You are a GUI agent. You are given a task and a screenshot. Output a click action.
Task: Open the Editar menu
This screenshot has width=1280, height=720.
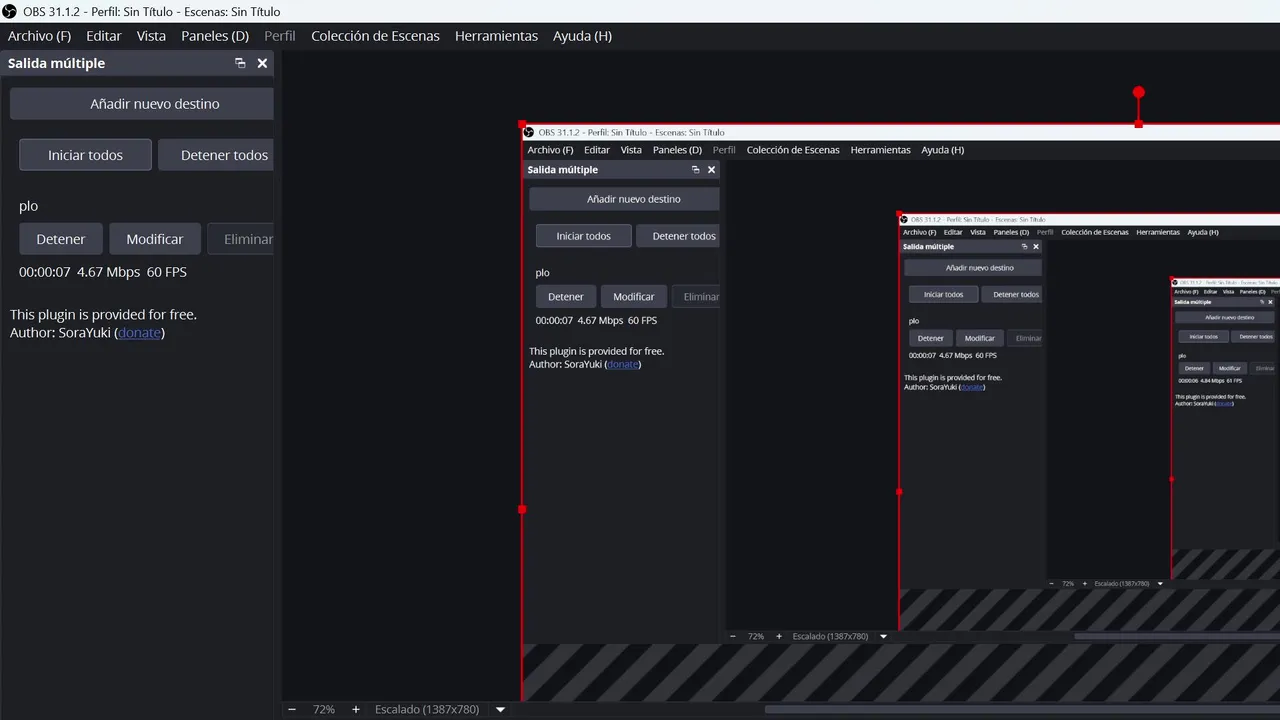103,36
